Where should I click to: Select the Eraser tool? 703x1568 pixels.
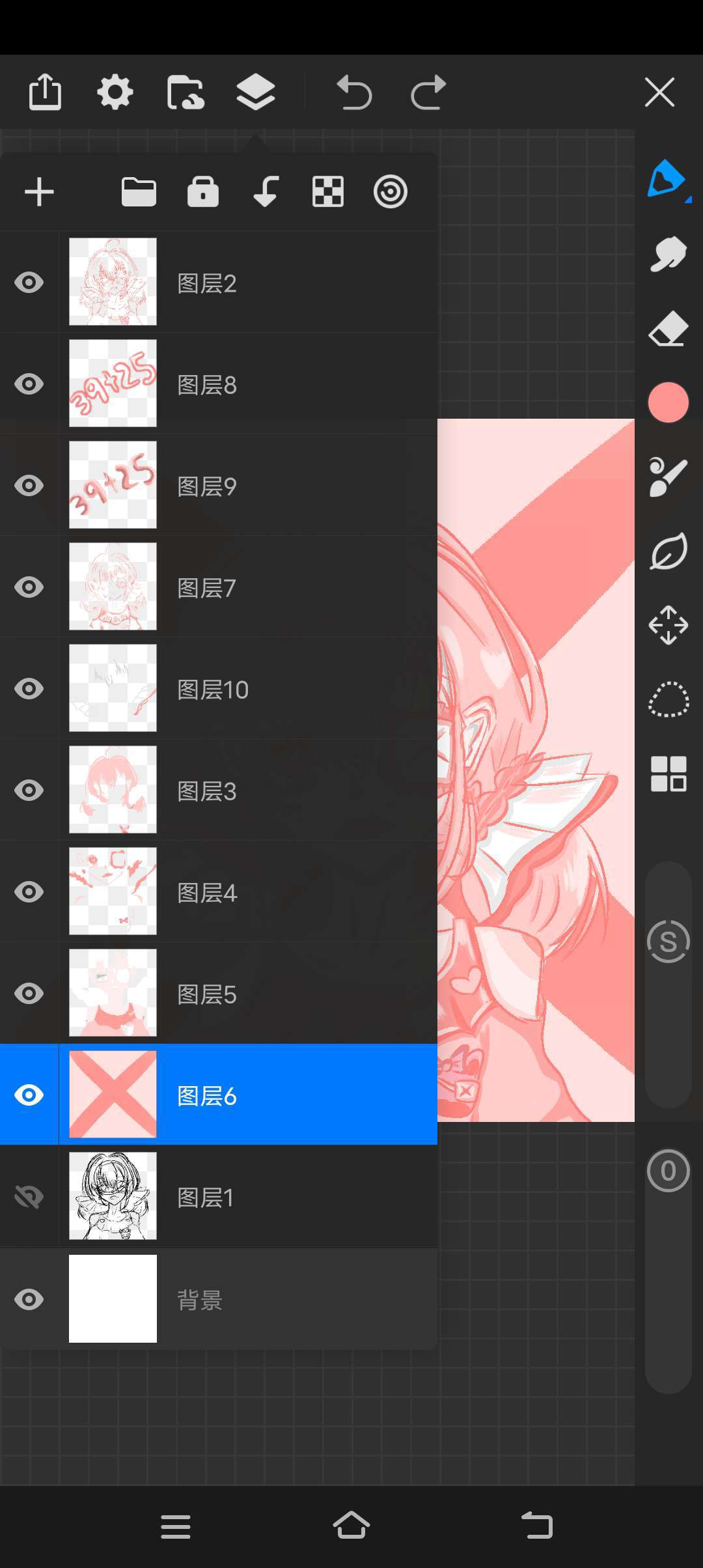tap(669, 329)
